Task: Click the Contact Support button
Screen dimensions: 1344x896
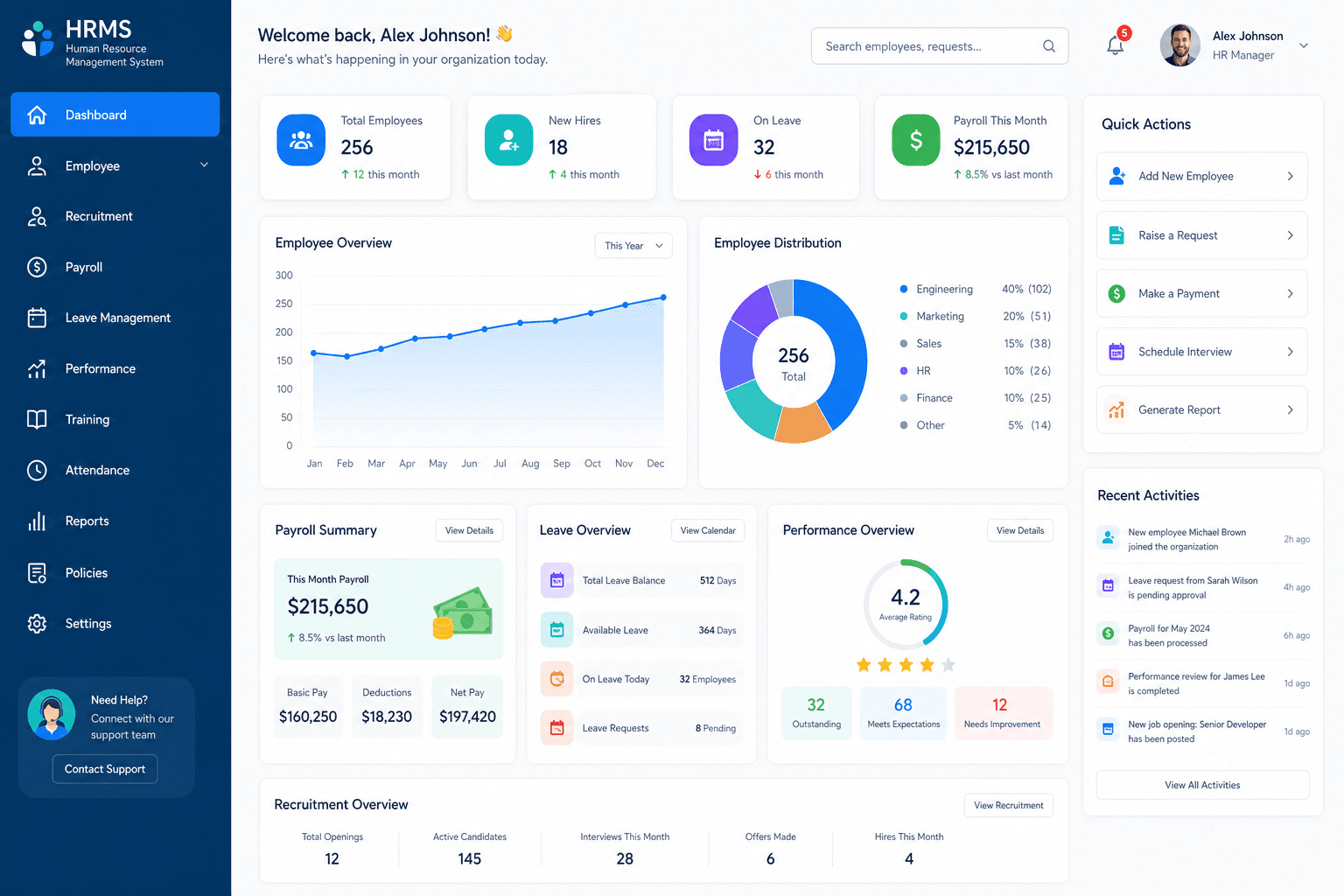Action: [x=105, y=769]
